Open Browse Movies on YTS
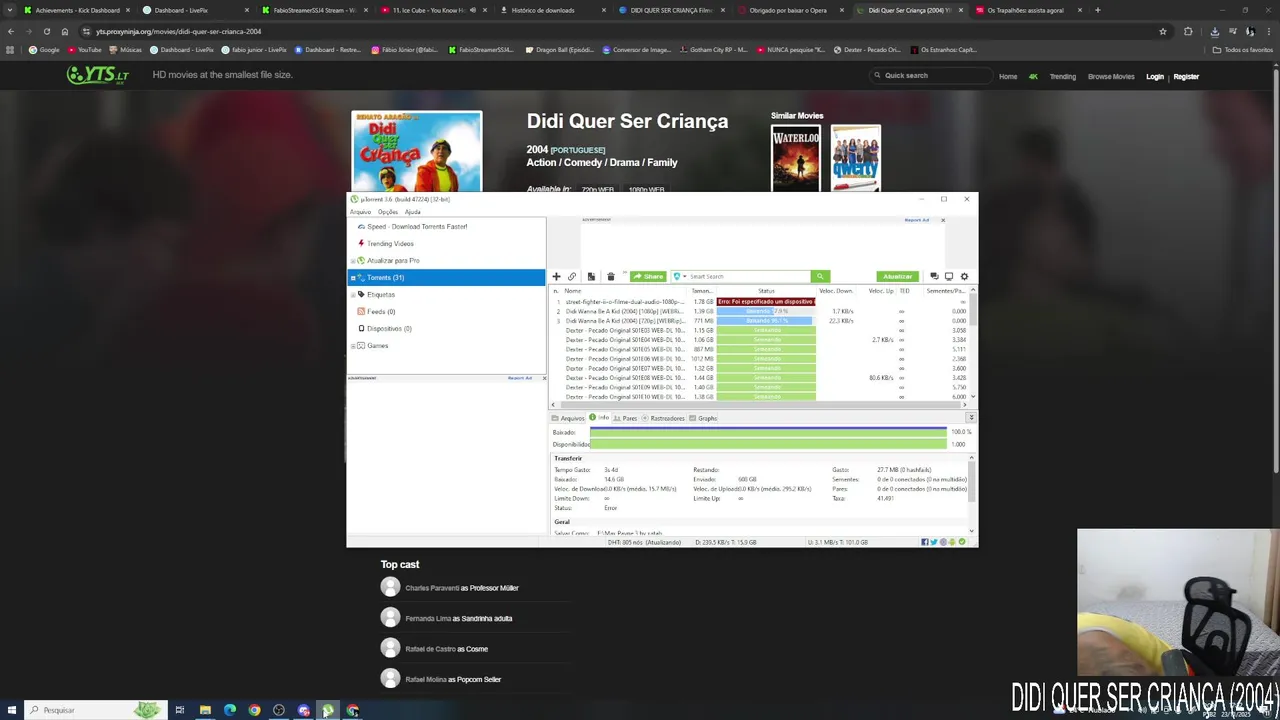Screen dimensions: 1280x720 coord(1111,76)
